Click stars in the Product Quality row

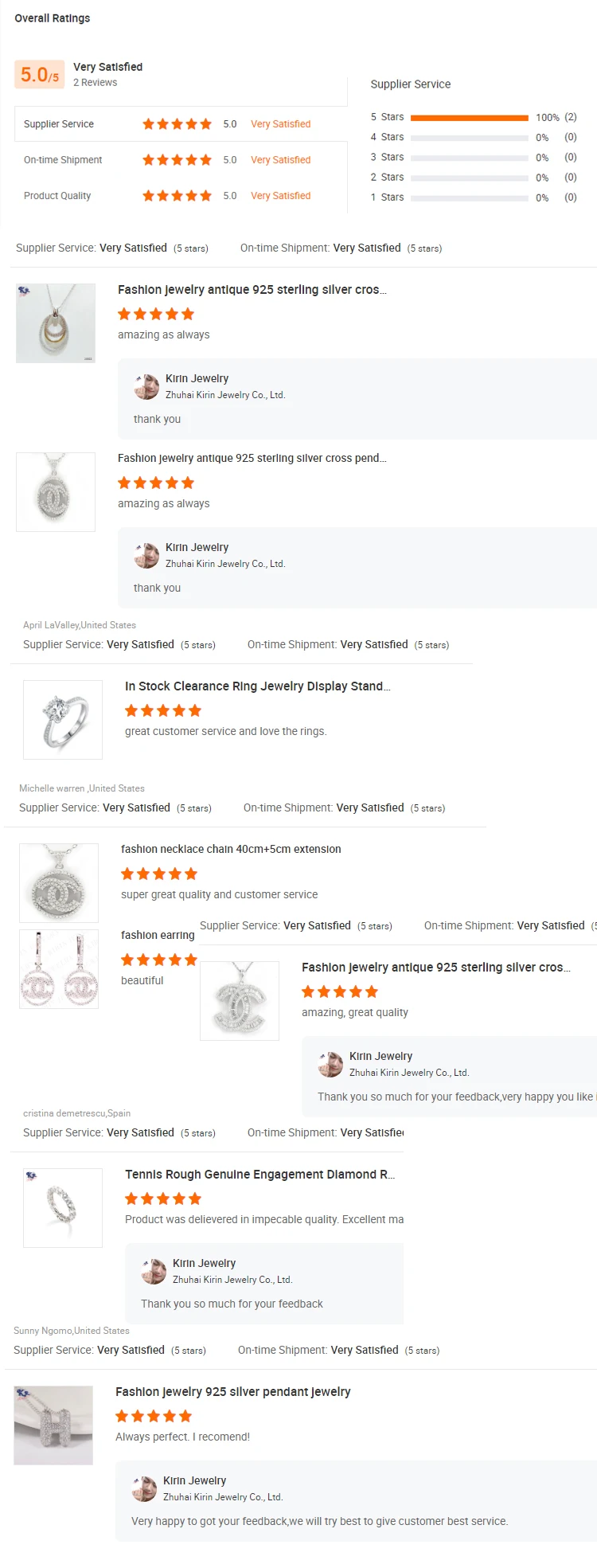click(x=177, y=196)
